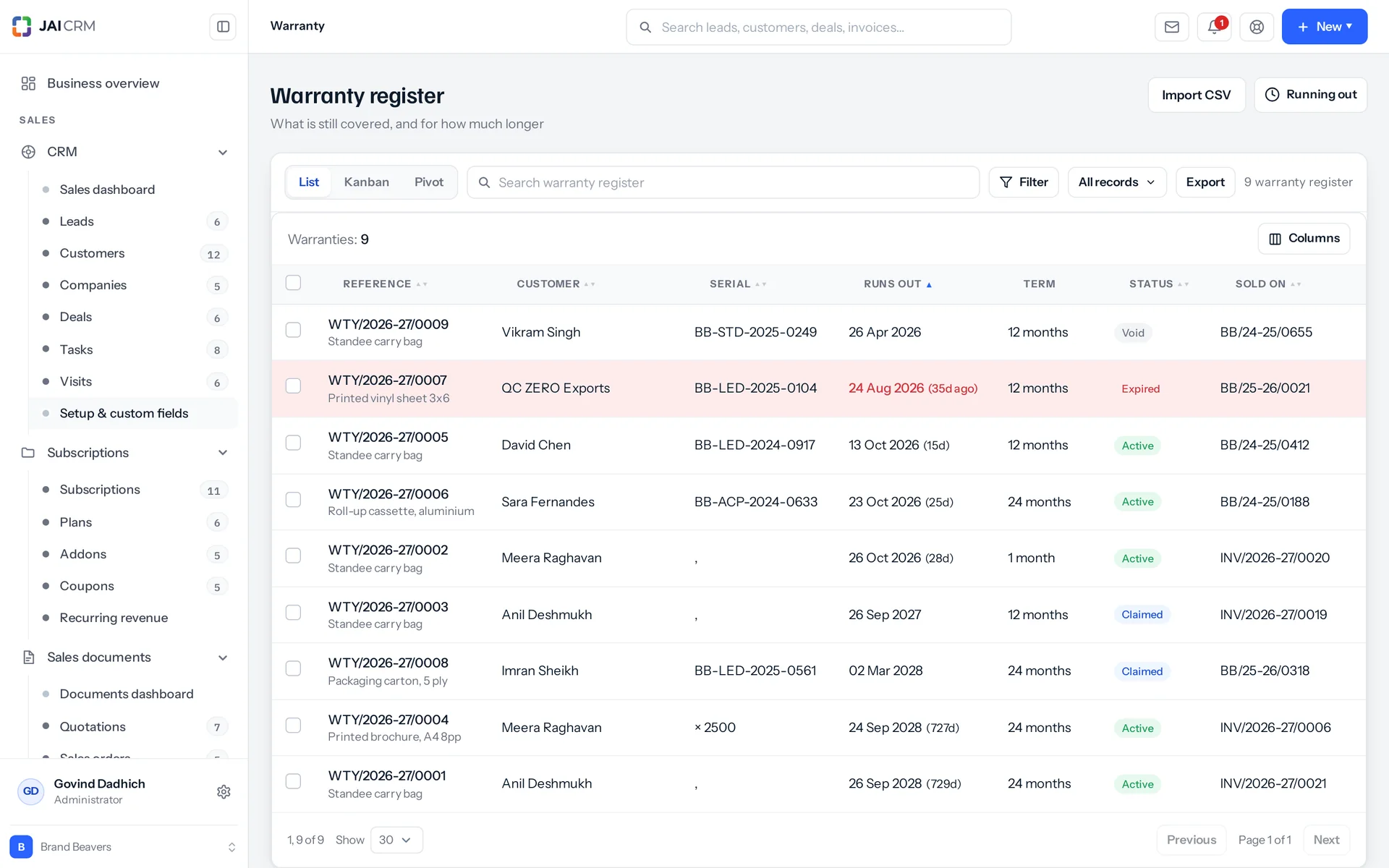Viewport: 1389px width, 868px height.
Task: Switch to the Kanban view tab
Action: pyautogui.click(x=366, y=182)
